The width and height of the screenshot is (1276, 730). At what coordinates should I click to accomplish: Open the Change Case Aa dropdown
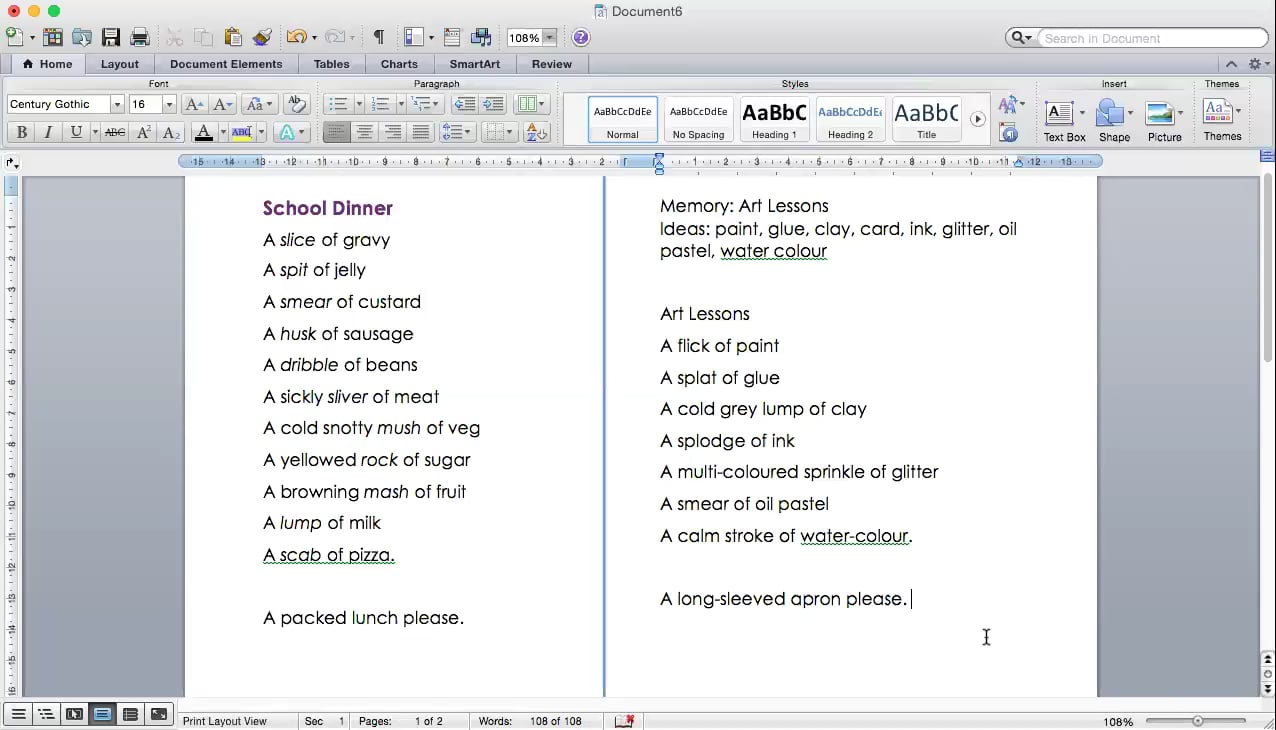pos(258,104)
